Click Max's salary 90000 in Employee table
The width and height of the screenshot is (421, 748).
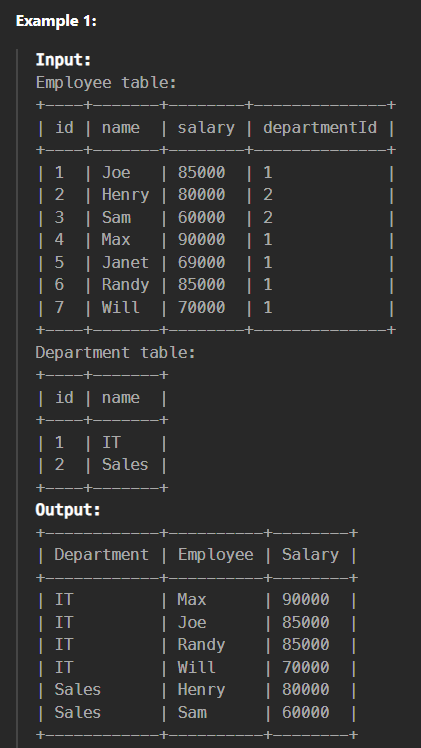point(201,239)
